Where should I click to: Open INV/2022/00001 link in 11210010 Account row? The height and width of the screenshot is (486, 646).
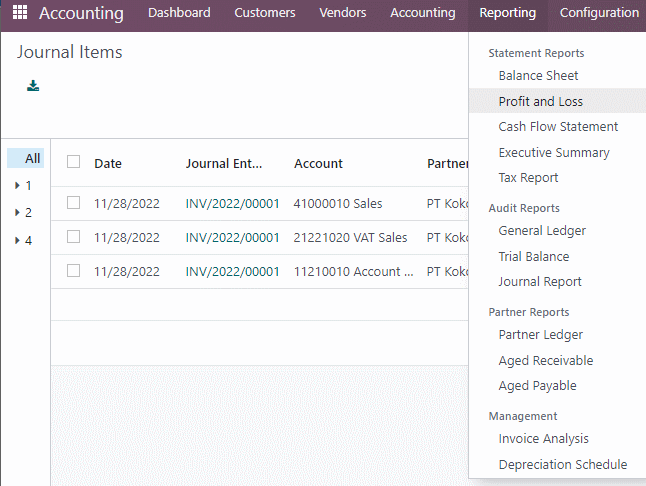tap(232, 272)
